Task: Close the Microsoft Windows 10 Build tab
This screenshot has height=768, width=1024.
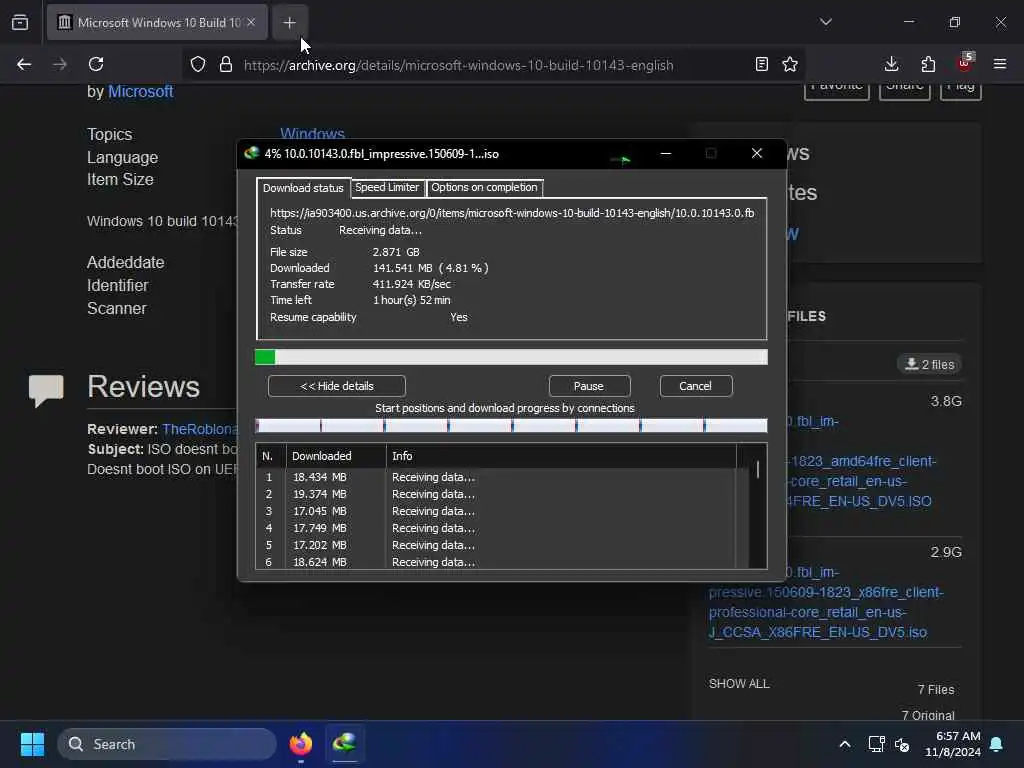Action: 251,22
